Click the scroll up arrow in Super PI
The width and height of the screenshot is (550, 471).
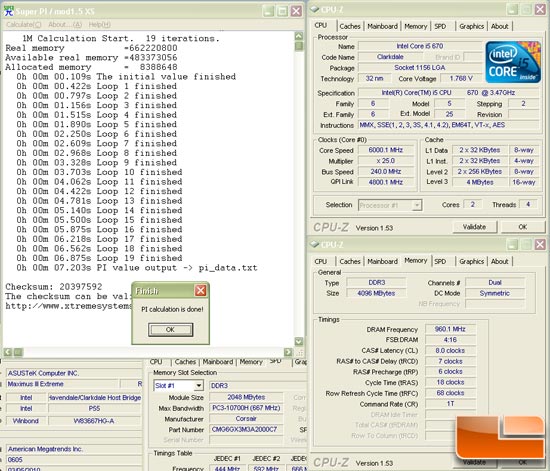pyautogui.click(x=299, y=36)
